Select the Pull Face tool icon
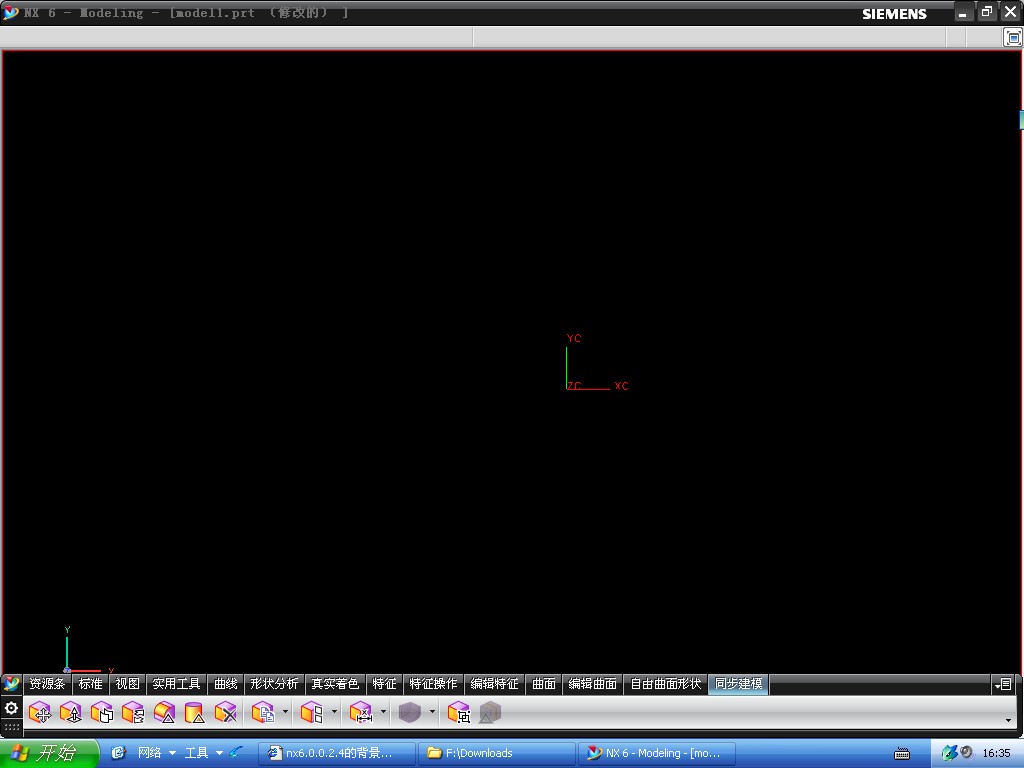The image size is (1024, 768). click(x=71, y=712)
